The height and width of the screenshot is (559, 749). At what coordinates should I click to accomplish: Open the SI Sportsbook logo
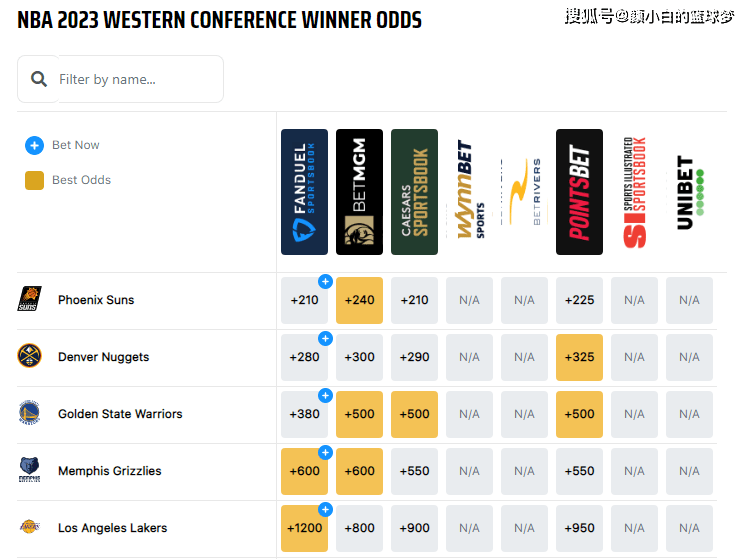634,192
